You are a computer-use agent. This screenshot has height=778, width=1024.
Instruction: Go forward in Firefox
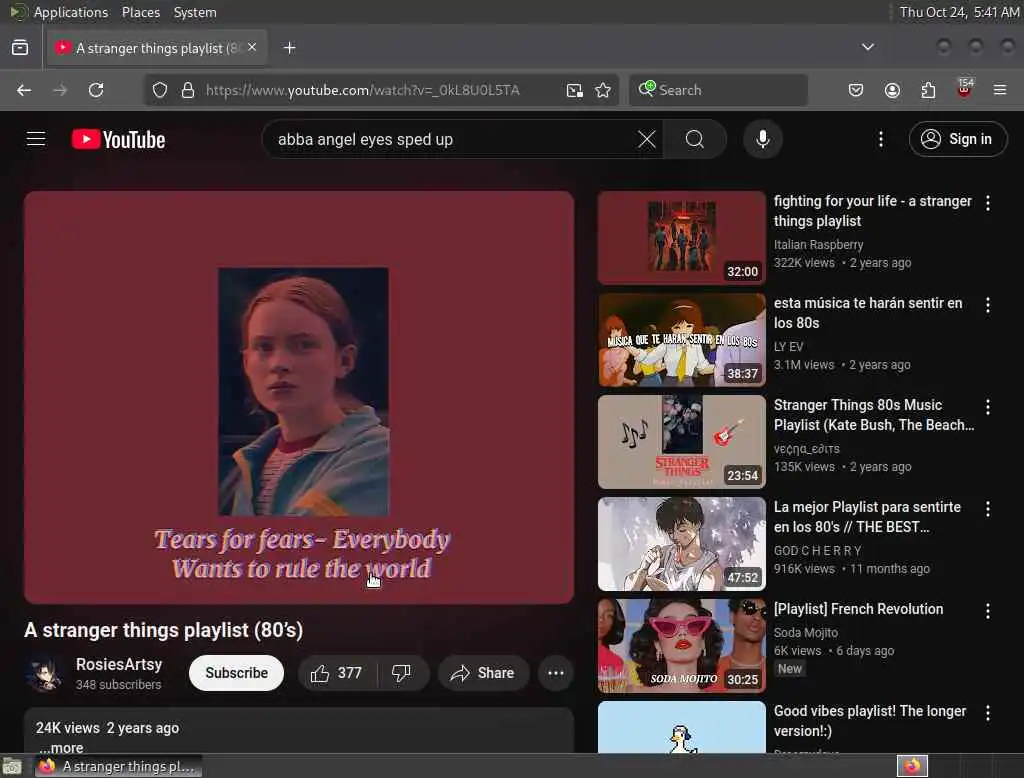[x=60, y=90]
